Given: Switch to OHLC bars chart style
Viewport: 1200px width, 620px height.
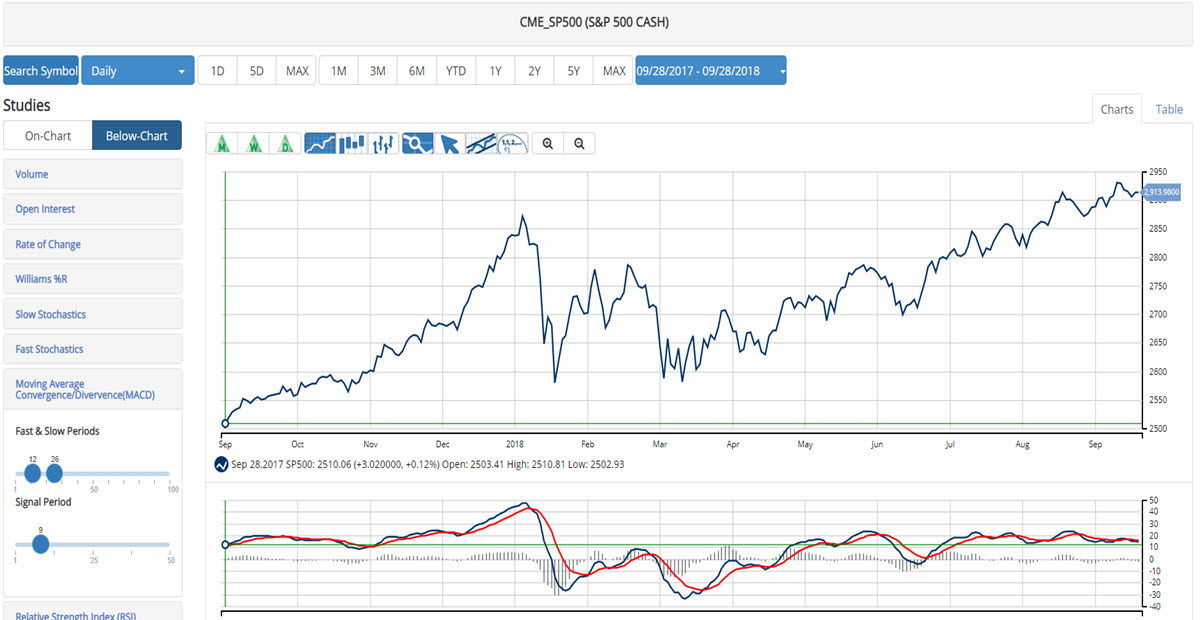Looking at the screenshot, I should (383, 143).
